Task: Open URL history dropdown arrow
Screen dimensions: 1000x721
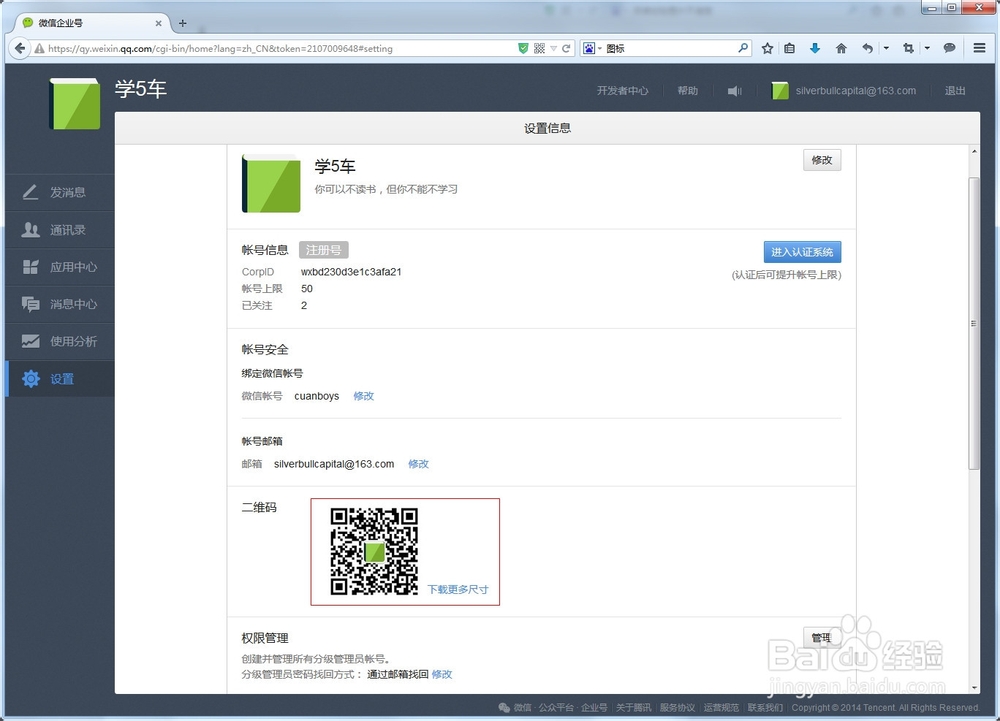Action: pos(554,48)
